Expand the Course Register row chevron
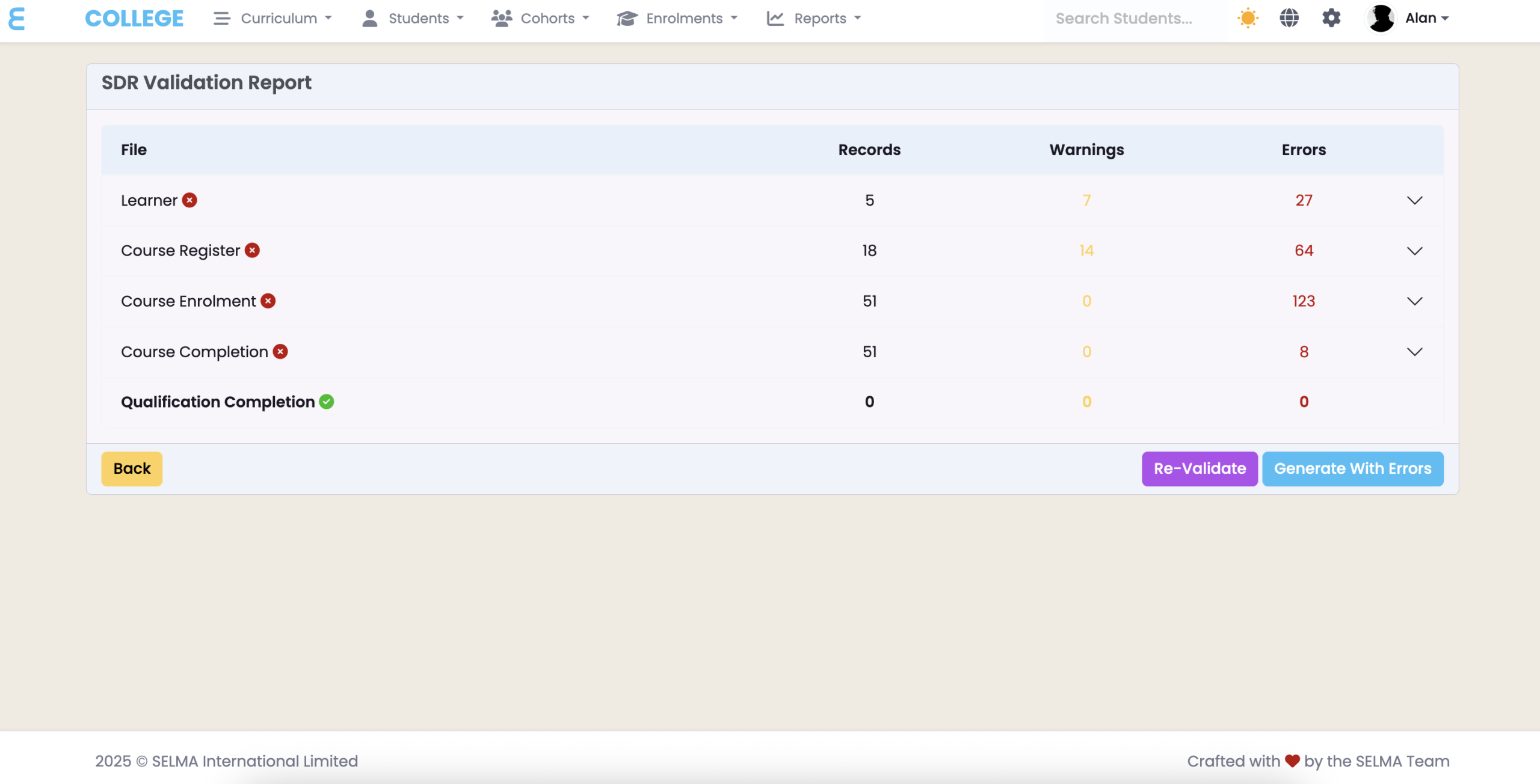Viewport: 1540px width, 784px height. point(1415,251)
